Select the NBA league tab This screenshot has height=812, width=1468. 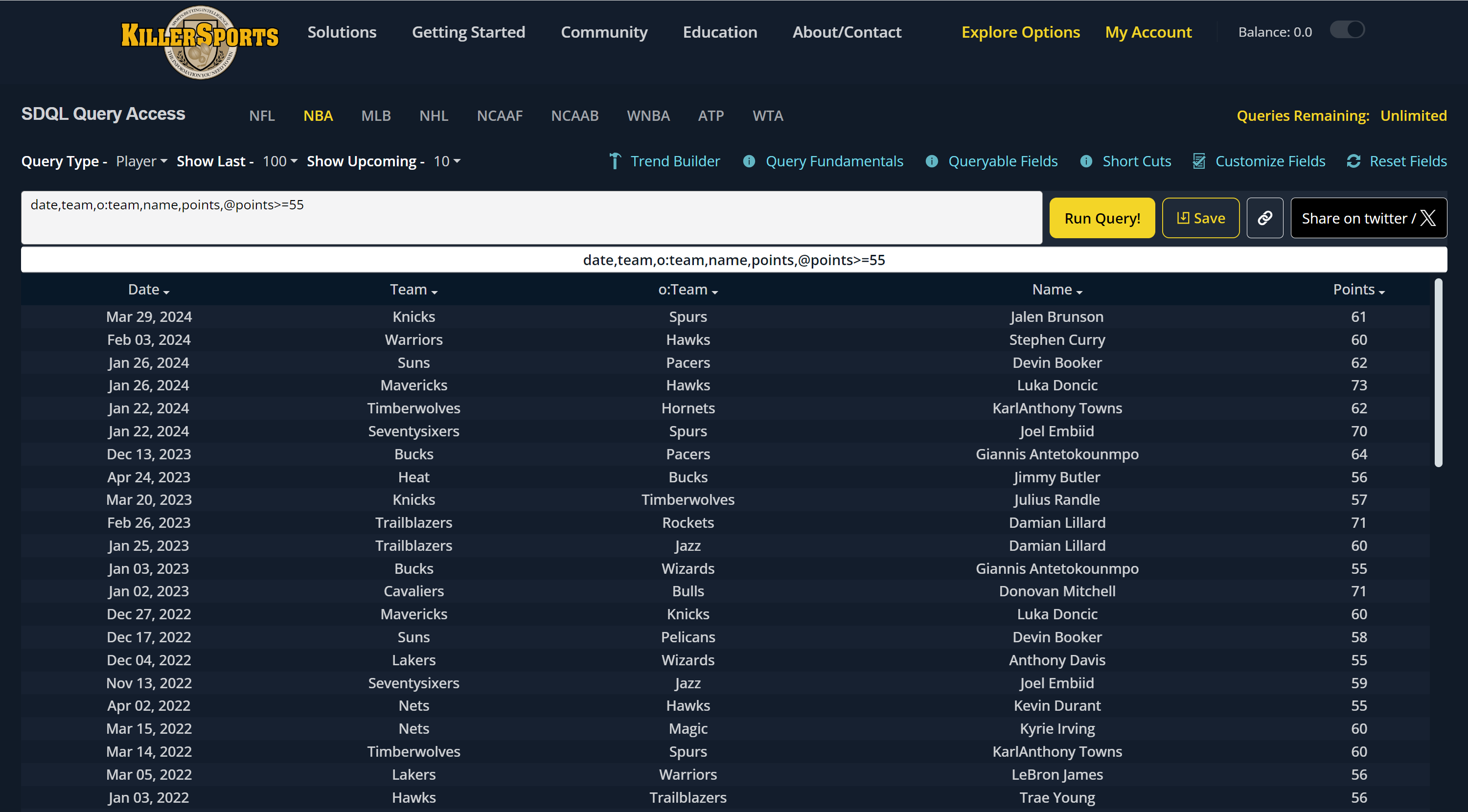pyautogui.click(x=318, y=115)
